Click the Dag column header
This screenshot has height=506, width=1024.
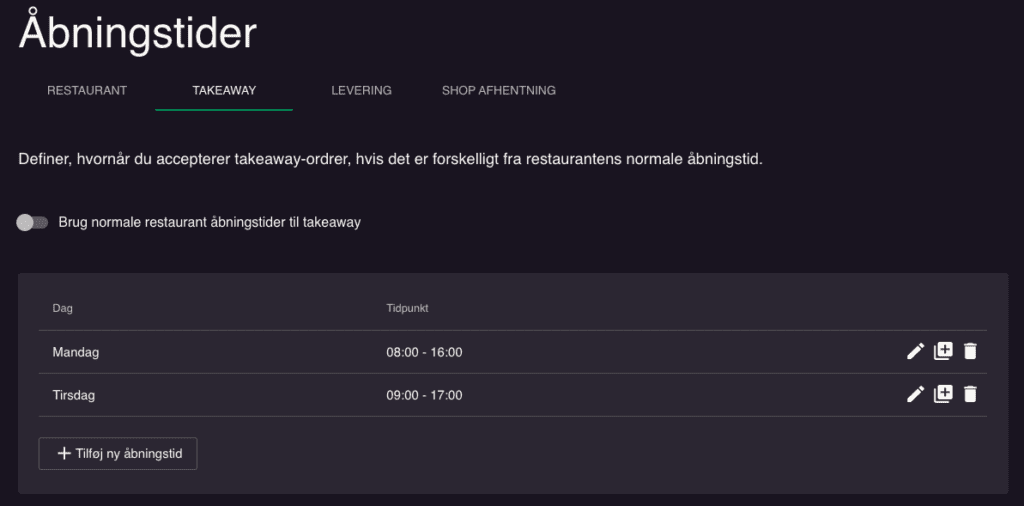pyautogui.click(x=63, y=308)
